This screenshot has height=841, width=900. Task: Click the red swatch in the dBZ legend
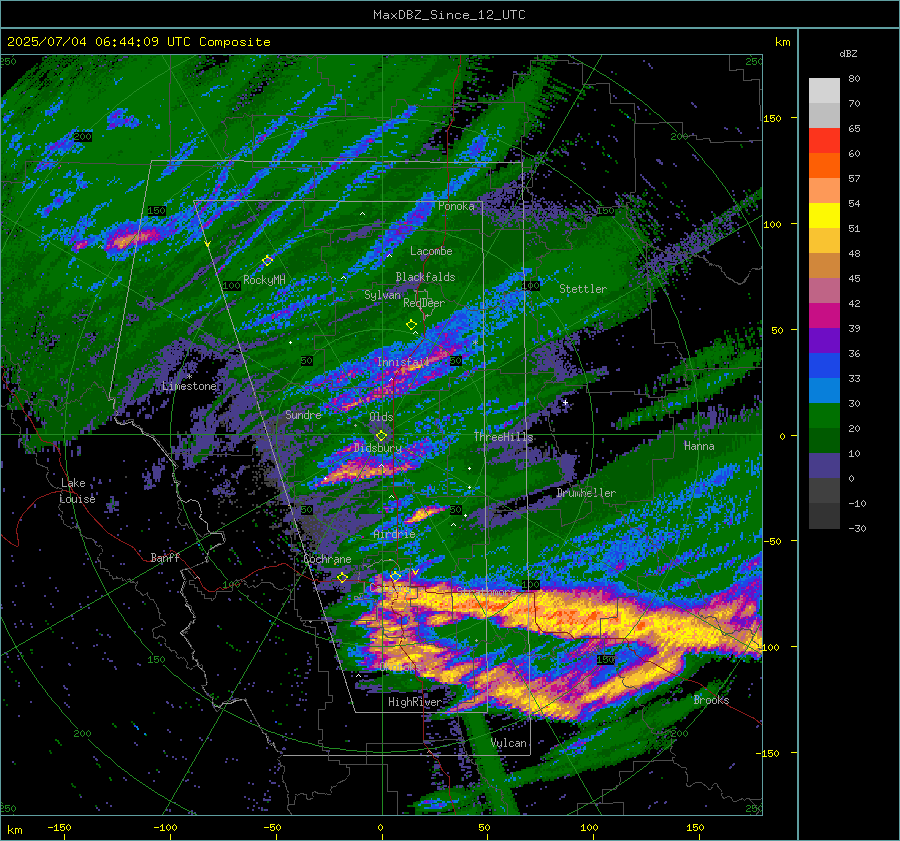824,141
